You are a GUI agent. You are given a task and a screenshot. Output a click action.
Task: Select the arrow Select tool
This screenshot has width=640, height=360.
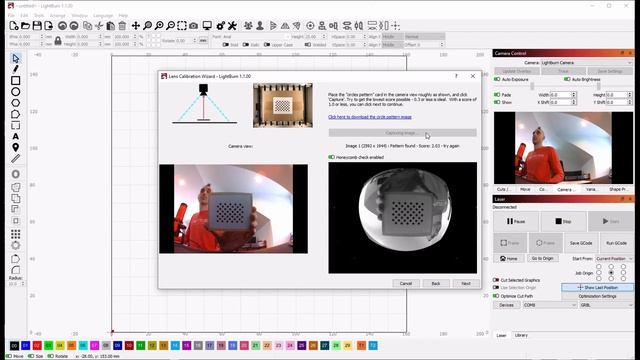16,58
